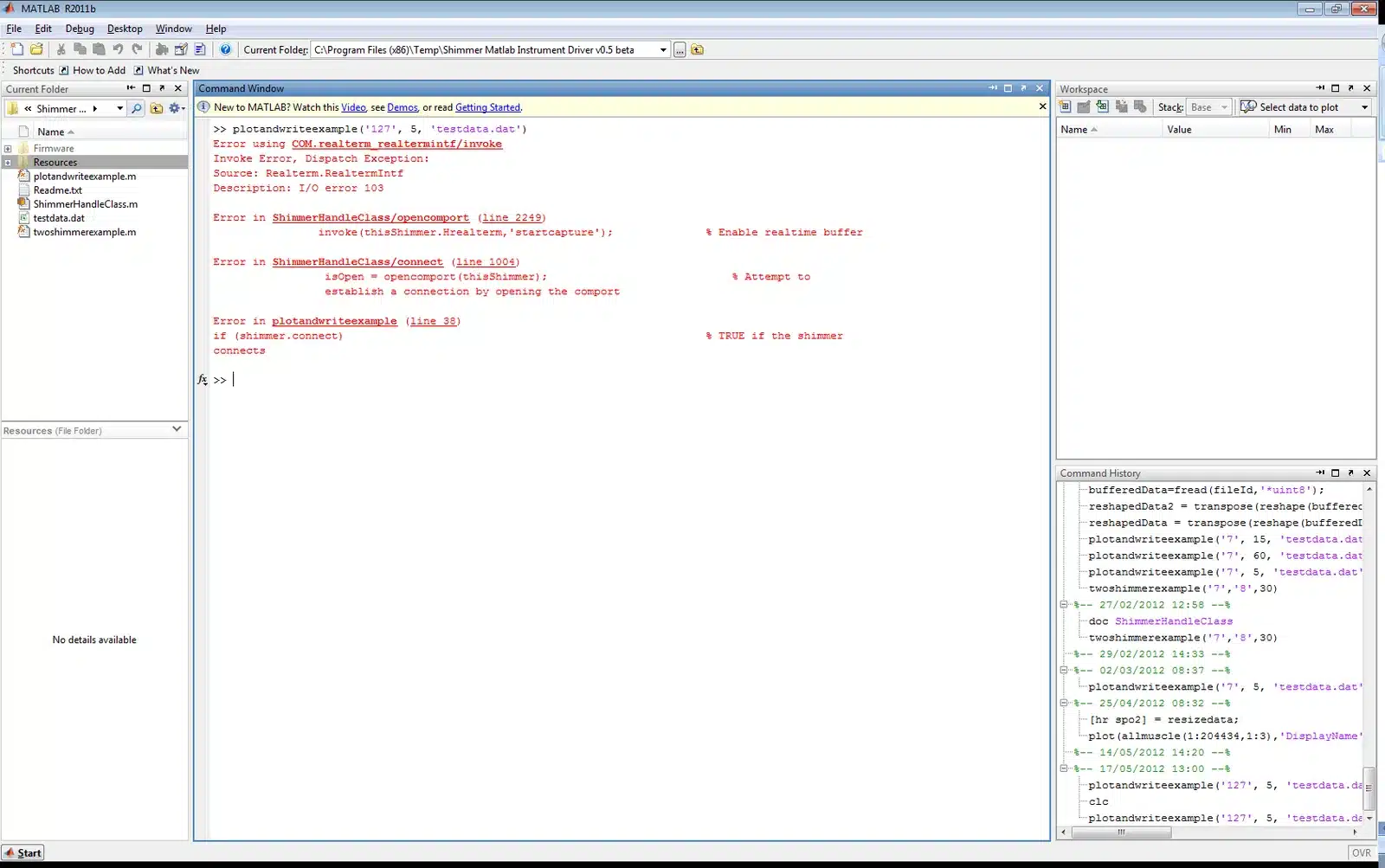Screen dimensions: 1385x868
Task: Click browse for folder ellipsis button
Action: tap(680, 50)
